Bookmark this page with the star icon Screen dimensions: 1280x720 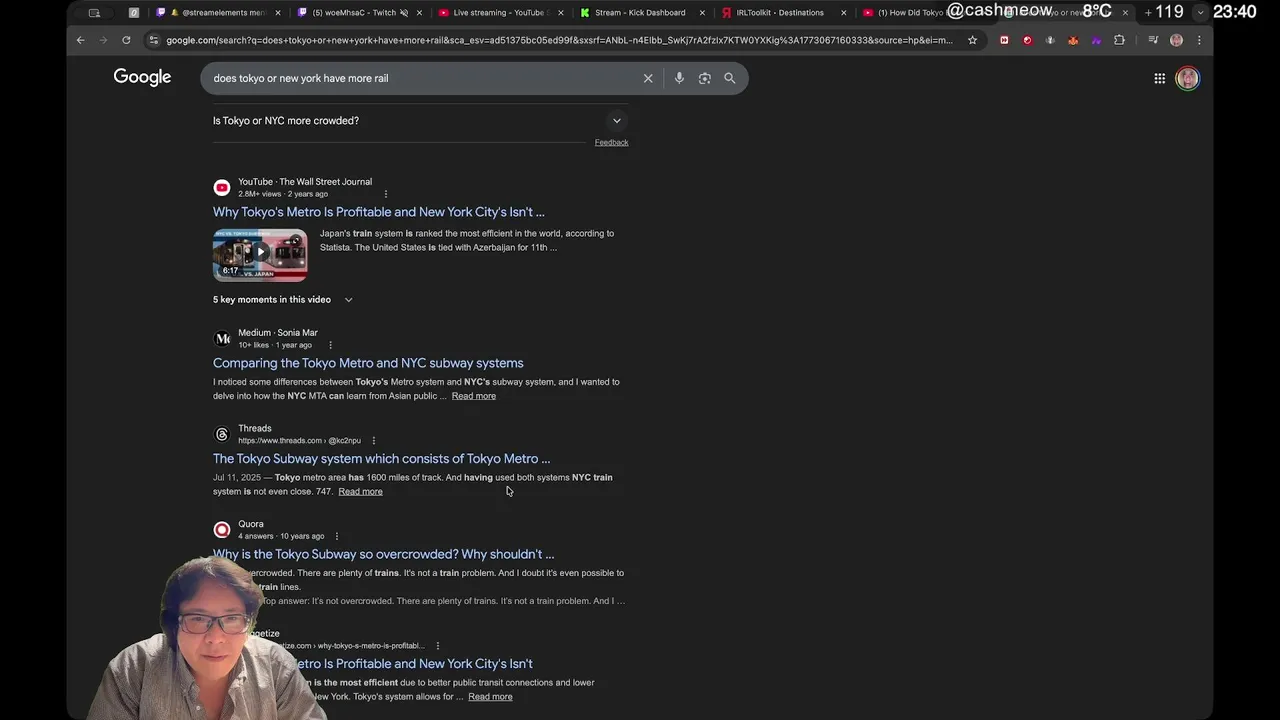click(972, 40)
